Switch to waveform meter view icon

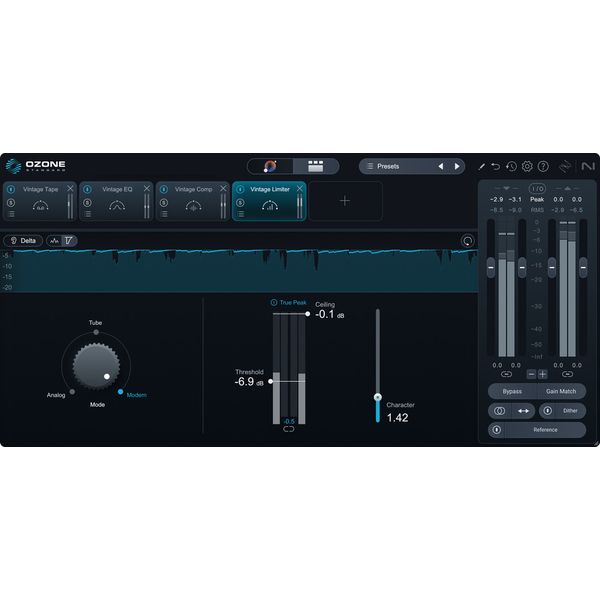pyautogui.click(x=55, y=241)
